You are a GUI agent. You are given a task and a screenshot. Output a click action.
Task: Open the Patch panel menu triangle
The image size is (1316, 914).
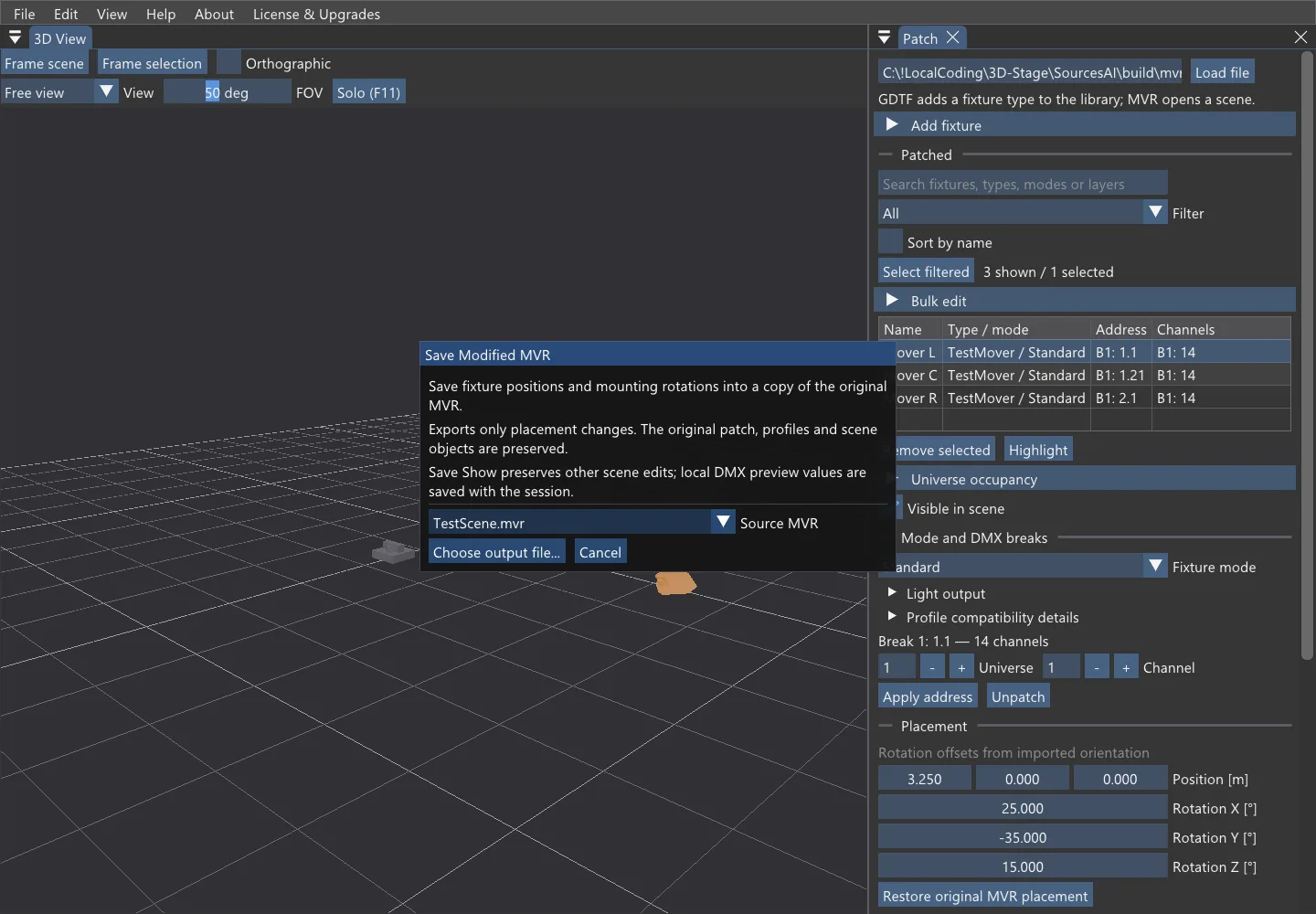click(884, 37)
